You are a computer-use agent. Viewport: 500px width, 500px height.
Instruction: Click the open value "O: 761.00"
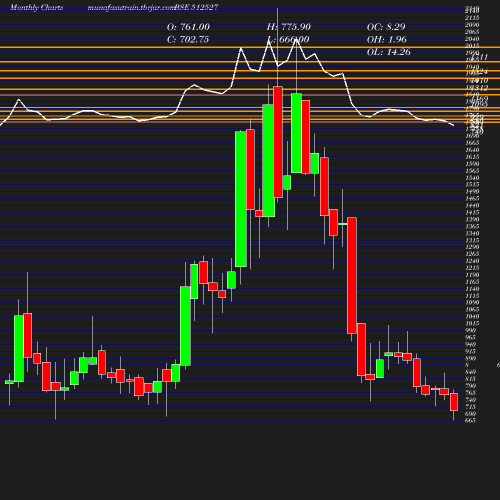coord(188,27)
